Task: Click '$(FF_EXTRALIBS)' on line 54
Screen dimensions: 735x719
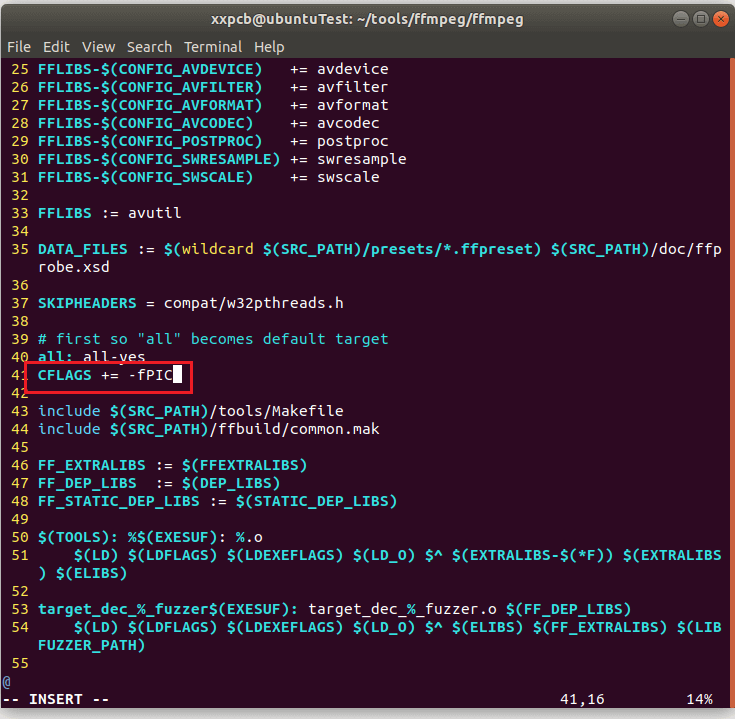Action: coord(600,628)
